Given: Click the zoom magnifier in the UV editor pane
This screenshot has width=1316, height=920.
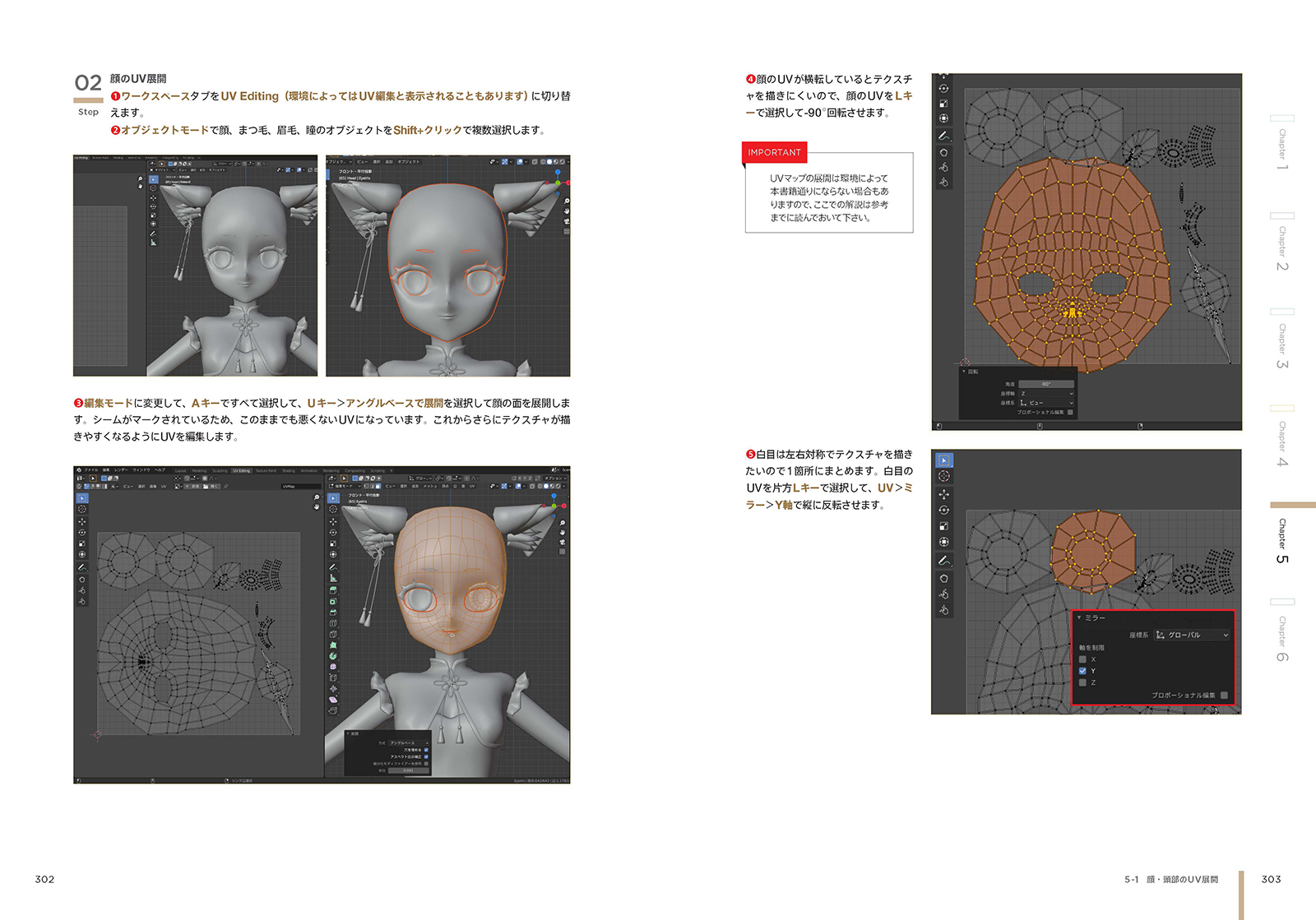Looking at the screenshot, I should coord(317,497).
